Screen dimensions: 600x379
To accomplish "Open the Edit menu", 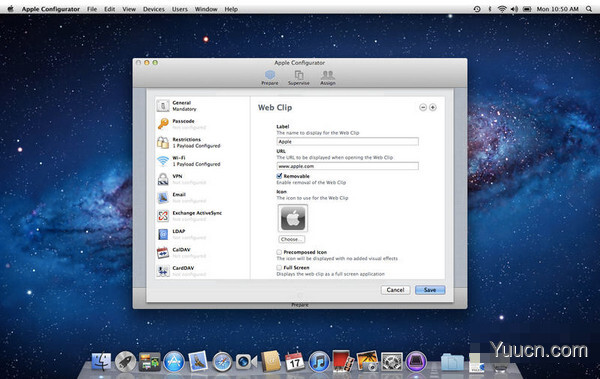I will [x=110, y=9].
